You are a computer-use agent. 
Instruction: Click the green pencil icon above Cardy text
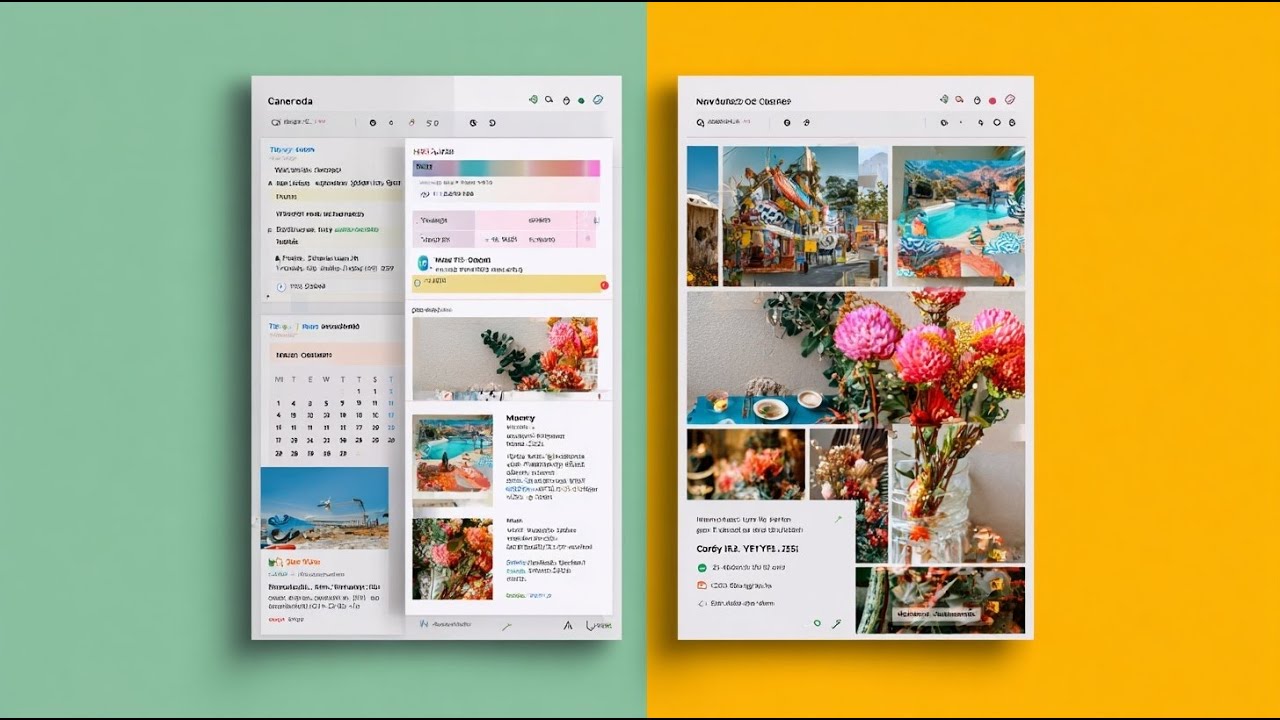[x=837, y=520]
